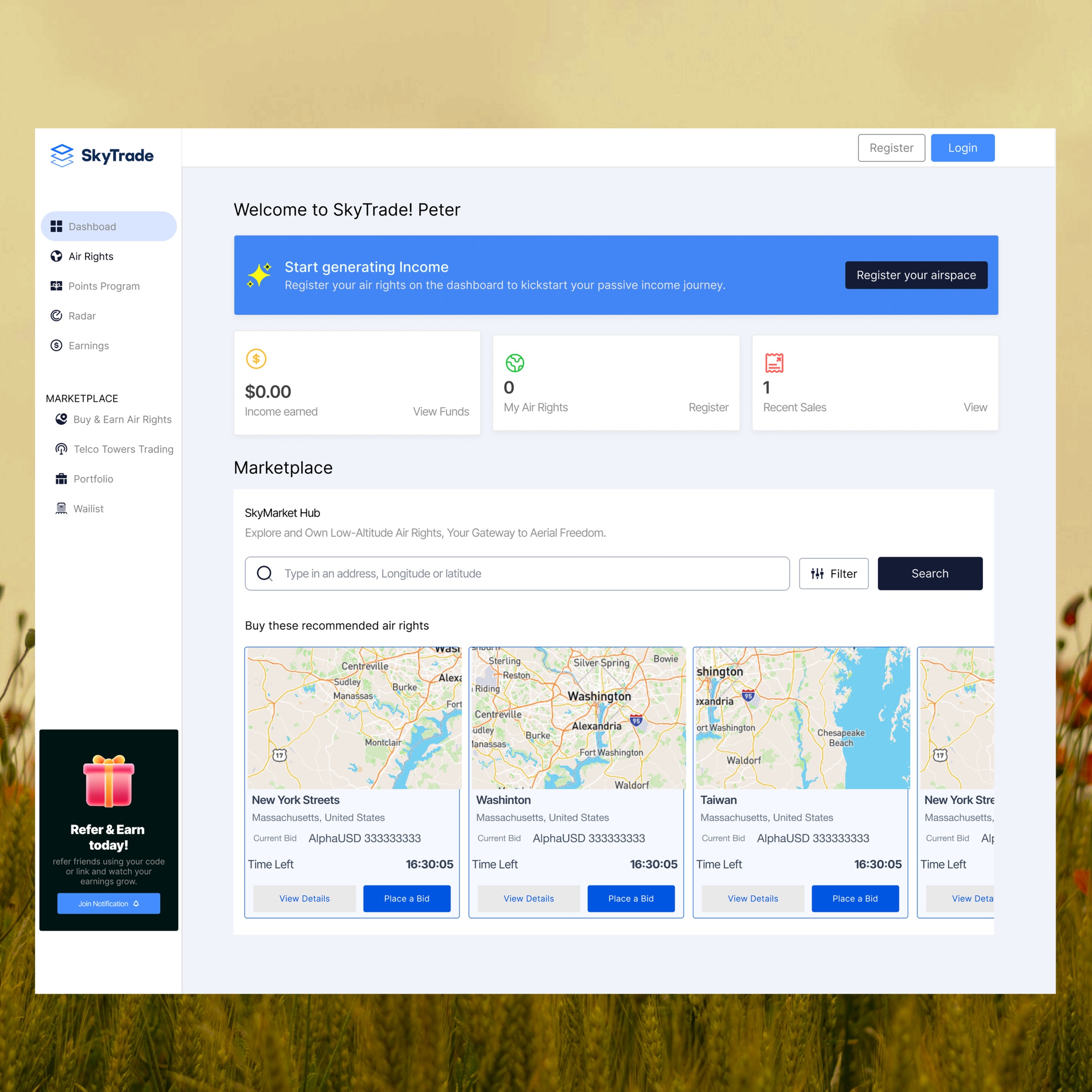Open the Wailist menu item
The width and height of the screenshot is (1092, 1092).
click(88, 509)
